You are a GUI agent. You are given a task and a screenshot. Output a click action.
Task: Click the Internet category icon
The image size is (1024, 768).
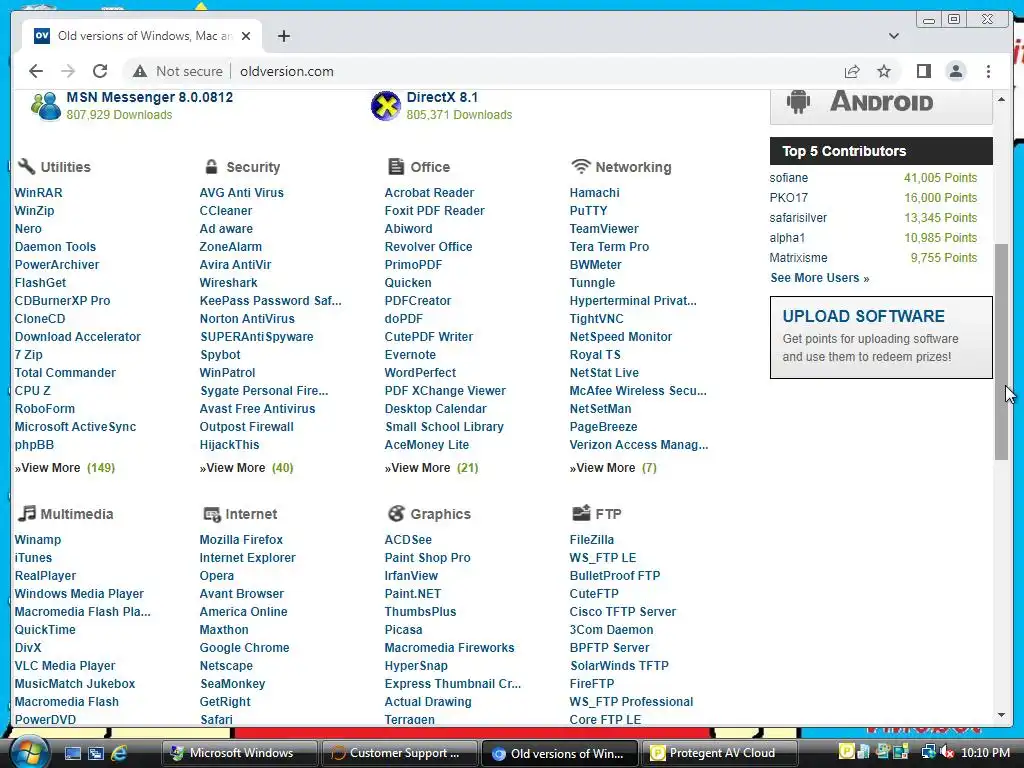click(x=212, y=514)
